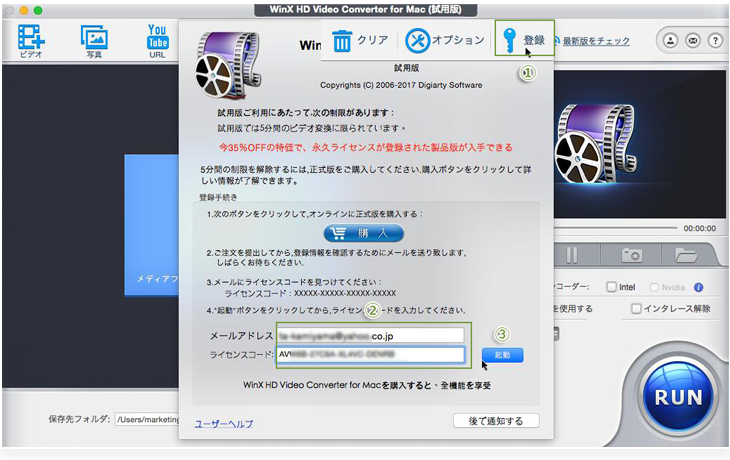The height and width of the screenshot is (460, 730).
Task: Pause the preview playback
Action: click(x=571, y=255)
